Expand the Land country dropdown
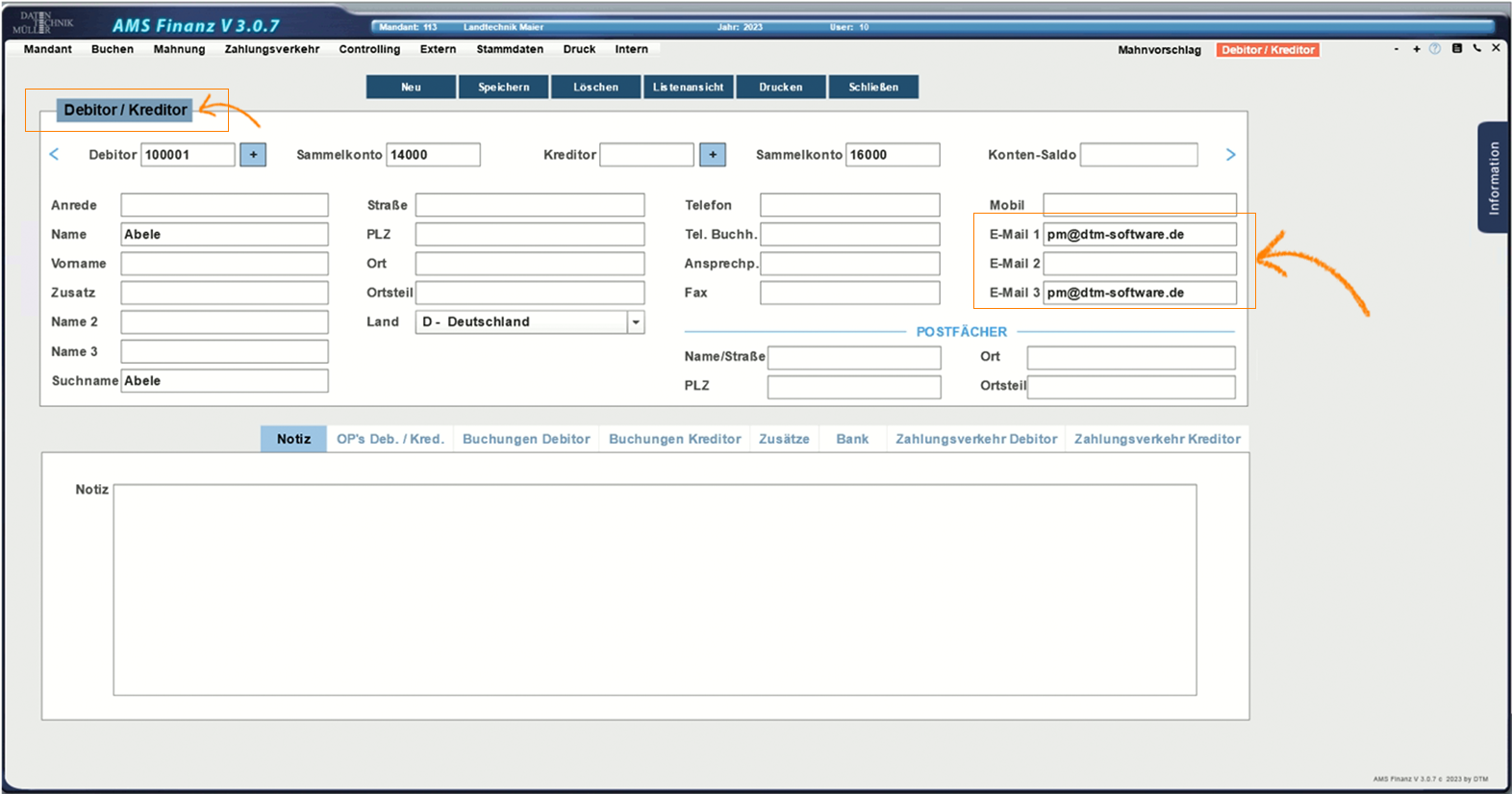 pos(636,322)
